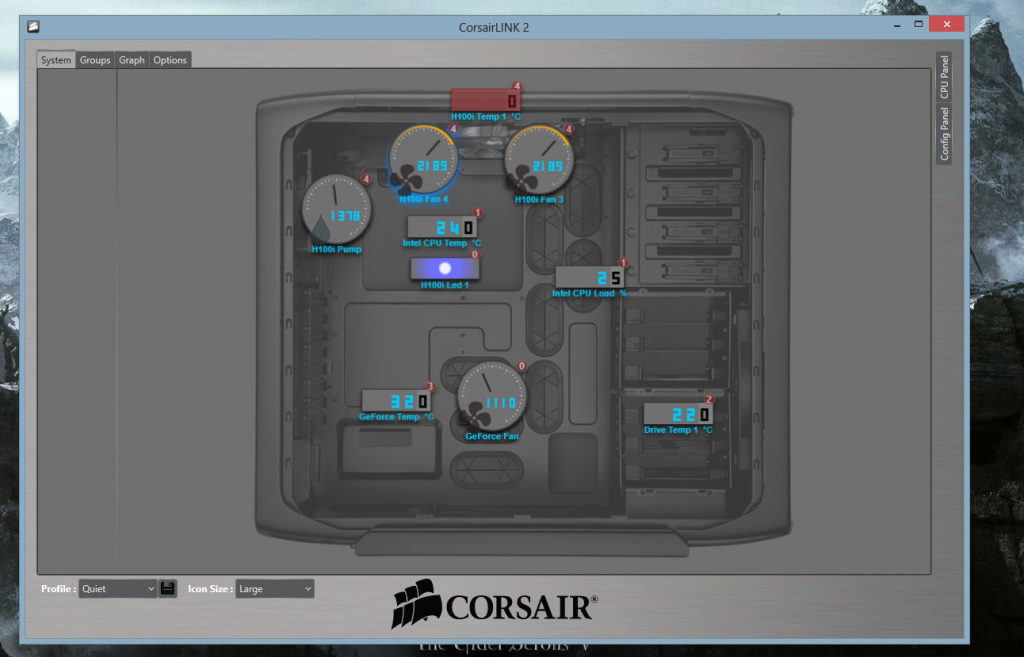Open the H100i Temp 1 sensor bar
1024x657 pixels.
click(x=486, y=98)
